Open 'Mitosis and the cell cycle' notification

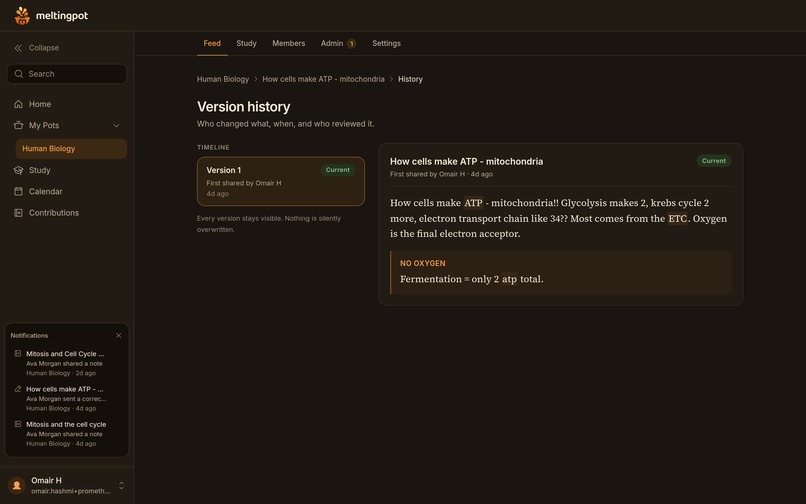67,434
